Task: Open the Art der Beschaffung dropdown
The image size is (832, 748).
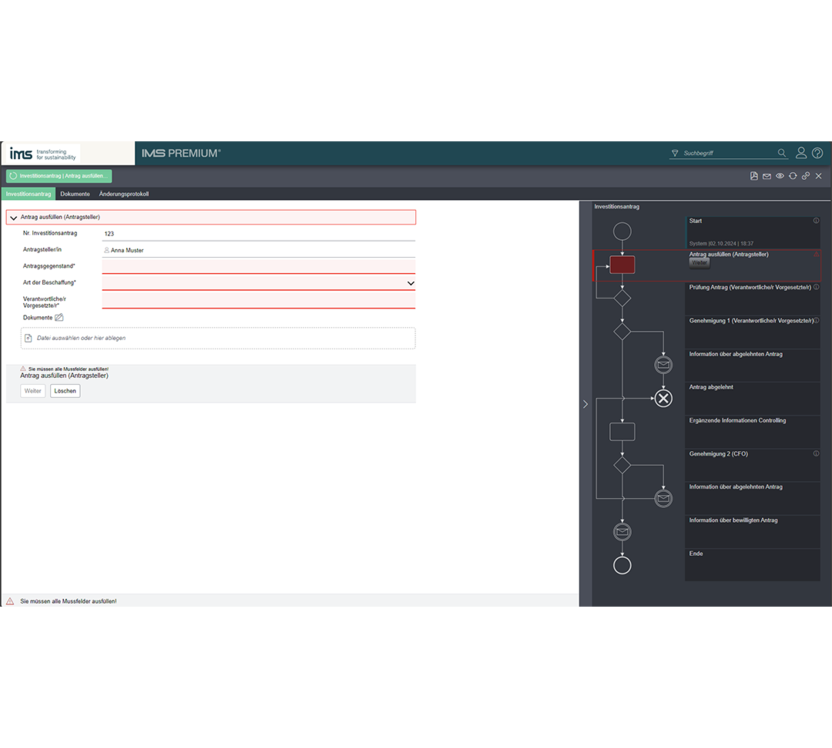Action: click(258, 283)
